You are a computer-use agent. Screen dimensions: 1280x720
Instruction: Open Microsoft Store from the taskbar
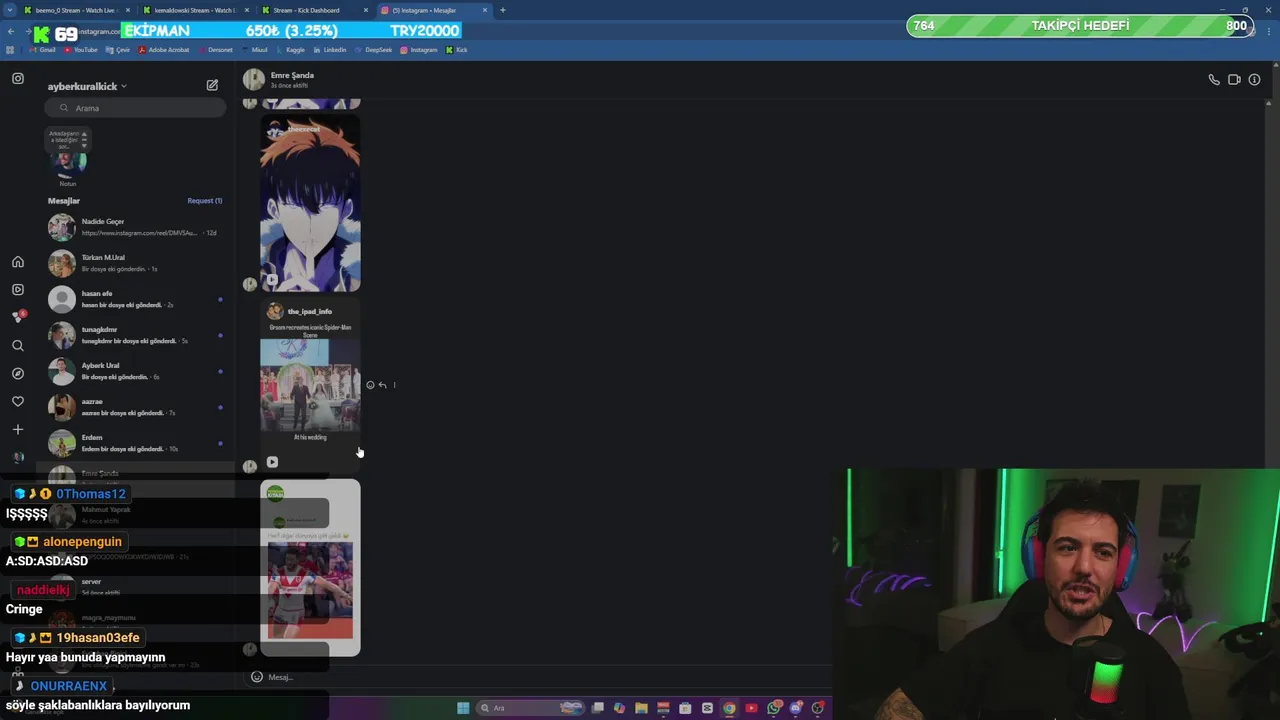point(685,708)
